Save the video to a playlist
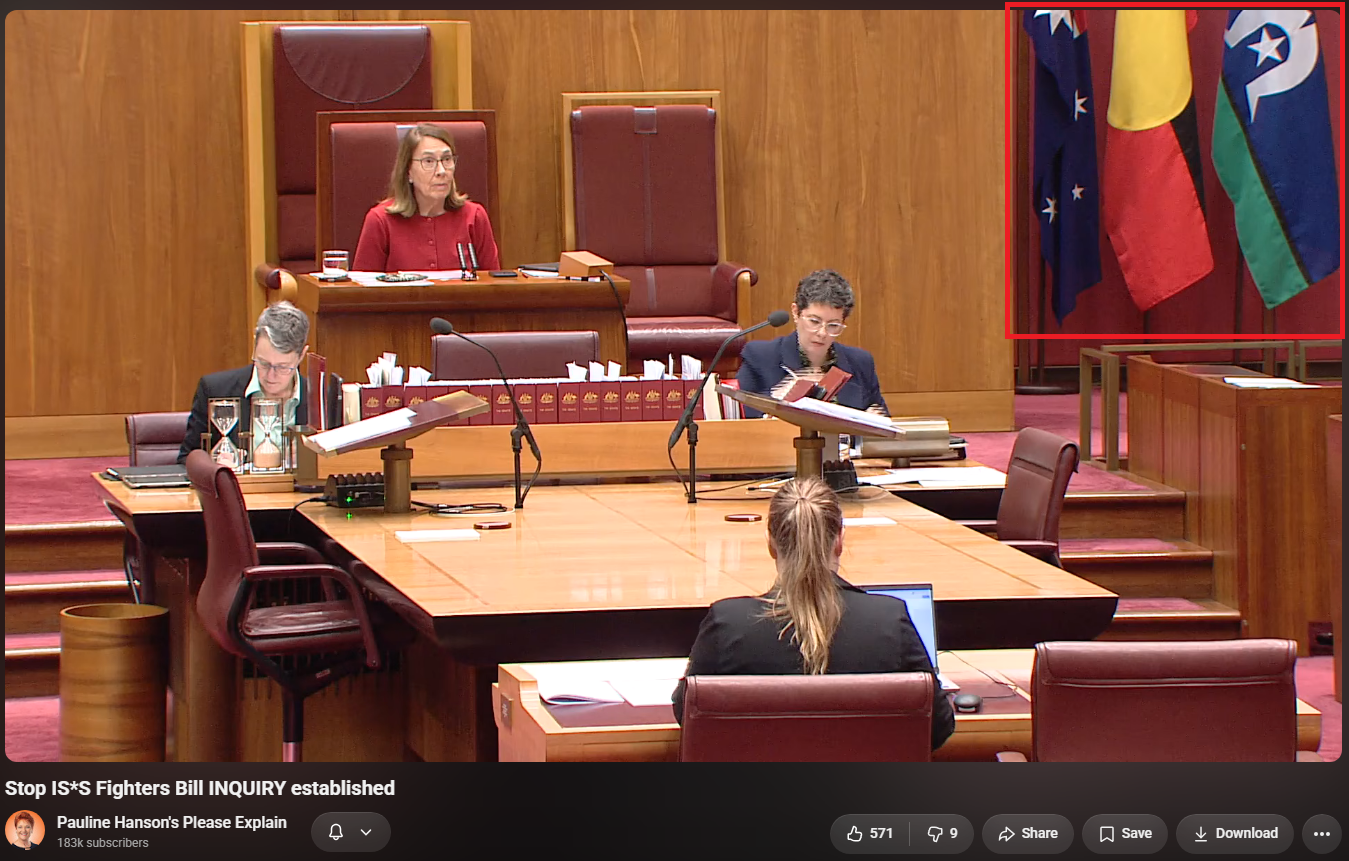 pos(1125,833)
